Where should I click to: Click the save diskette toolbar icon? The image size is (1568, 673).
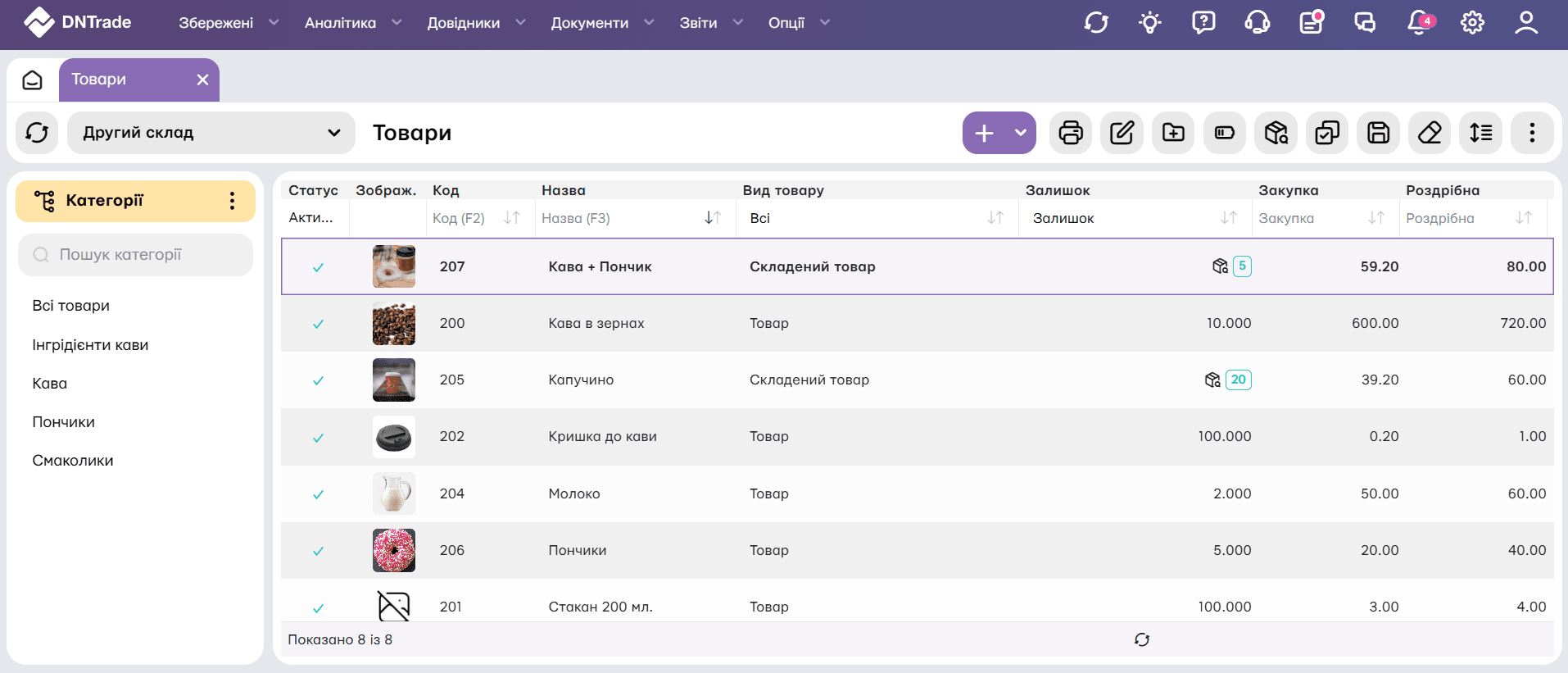1378,133
